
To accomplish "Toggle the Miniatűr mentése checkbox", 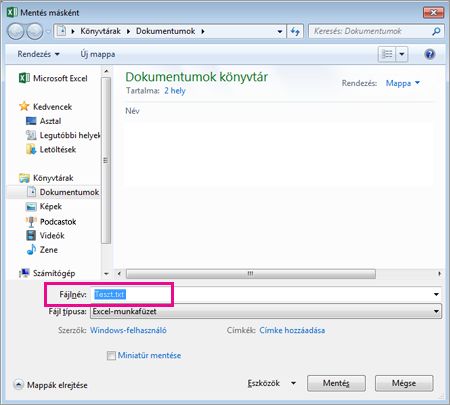I will click(111, 355).
